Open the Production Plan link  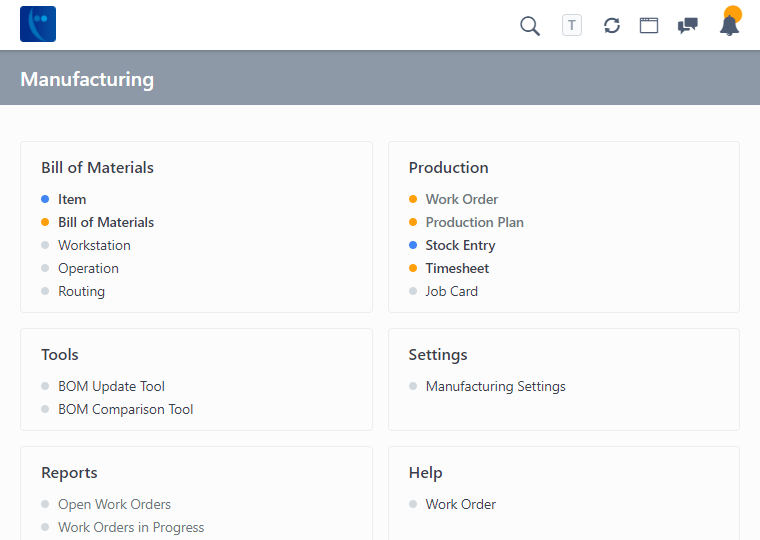[474, 222]
